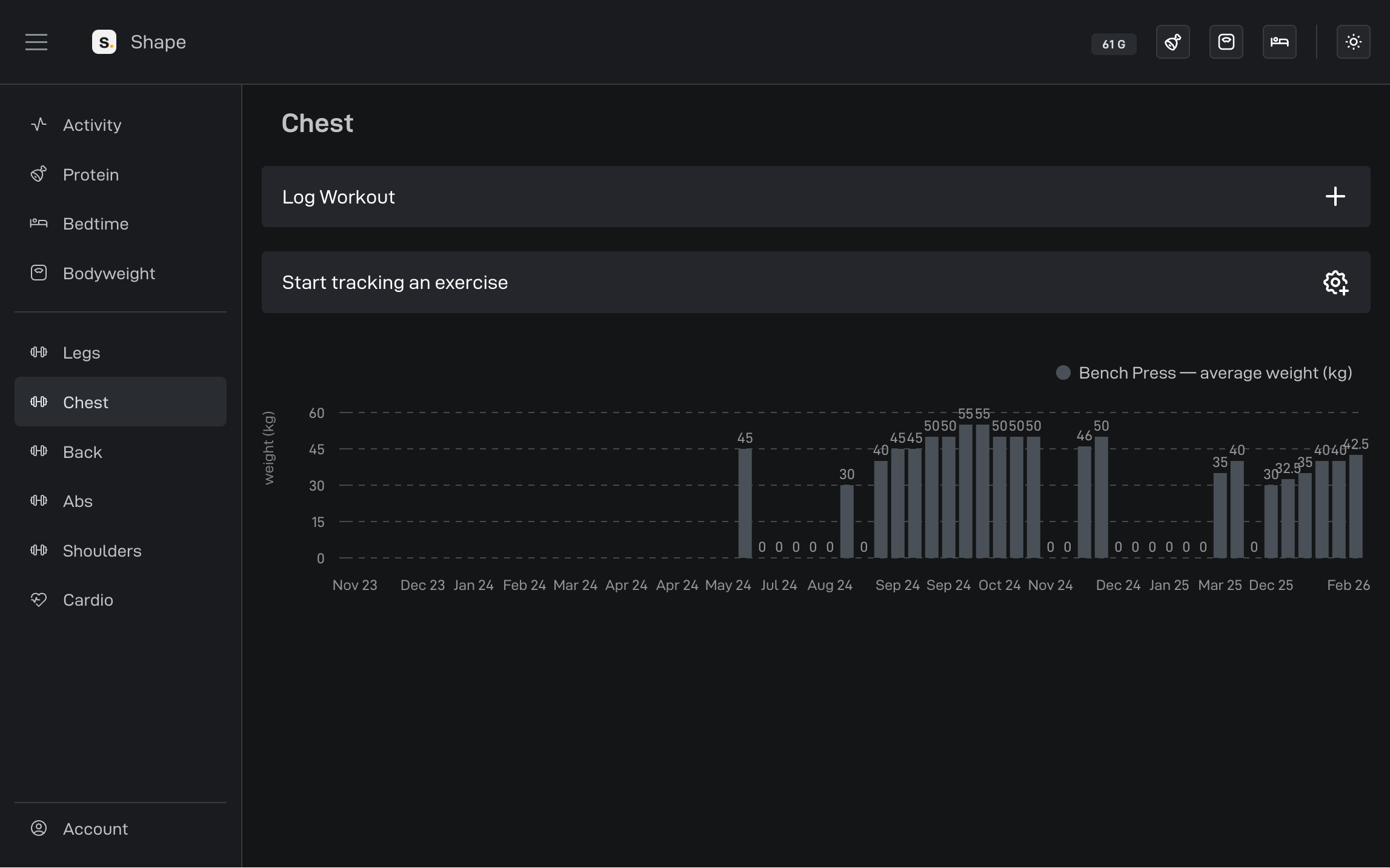Go to the Protein page

(91, 174)
